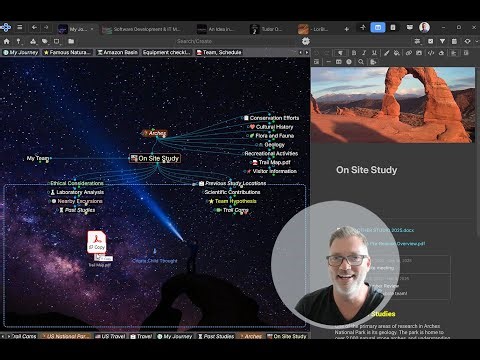Switch to An Idea In... brain tab
The image size is (480, 360).
[215, 29]
